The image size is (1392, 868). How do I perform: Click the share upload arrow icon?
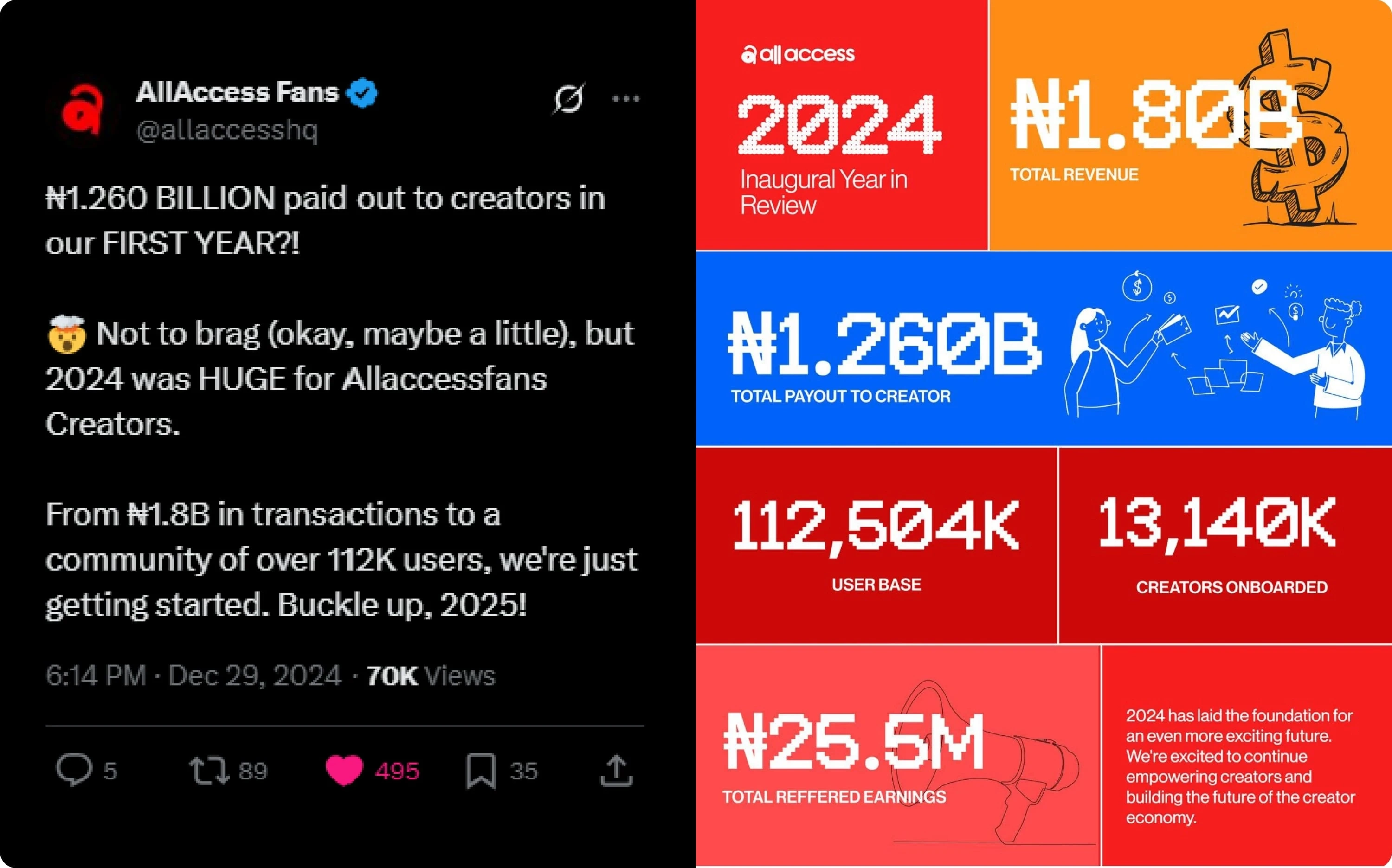[x=617, y=771]
